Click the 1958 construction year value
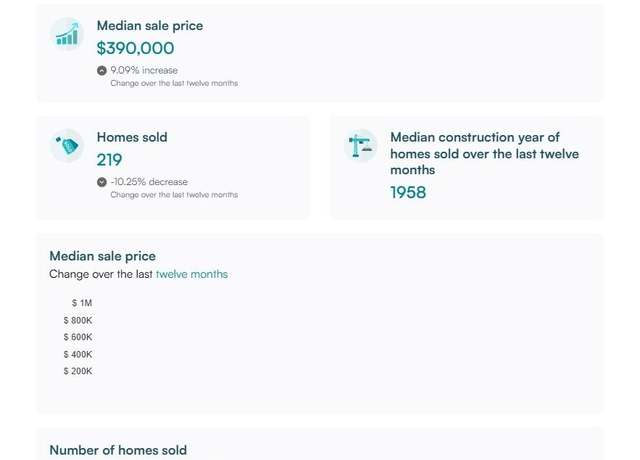The image size is (640, 460). 408,193
